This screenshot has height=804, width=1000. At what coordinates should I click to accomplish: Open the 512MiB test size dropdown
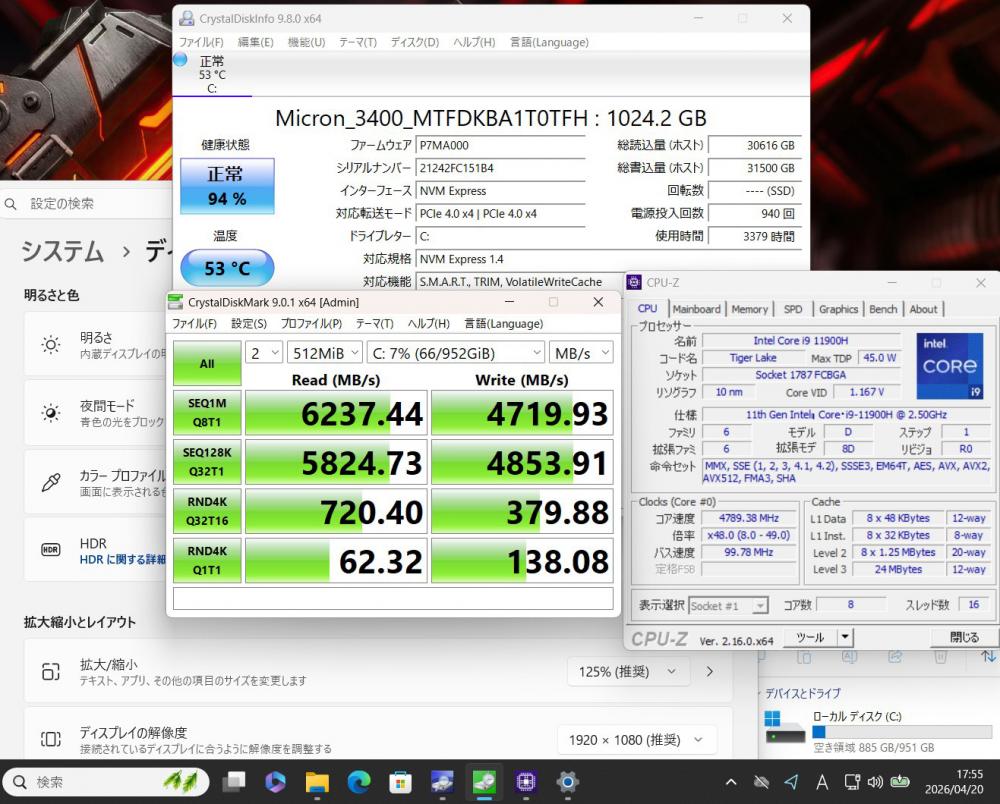coord(324,353)
